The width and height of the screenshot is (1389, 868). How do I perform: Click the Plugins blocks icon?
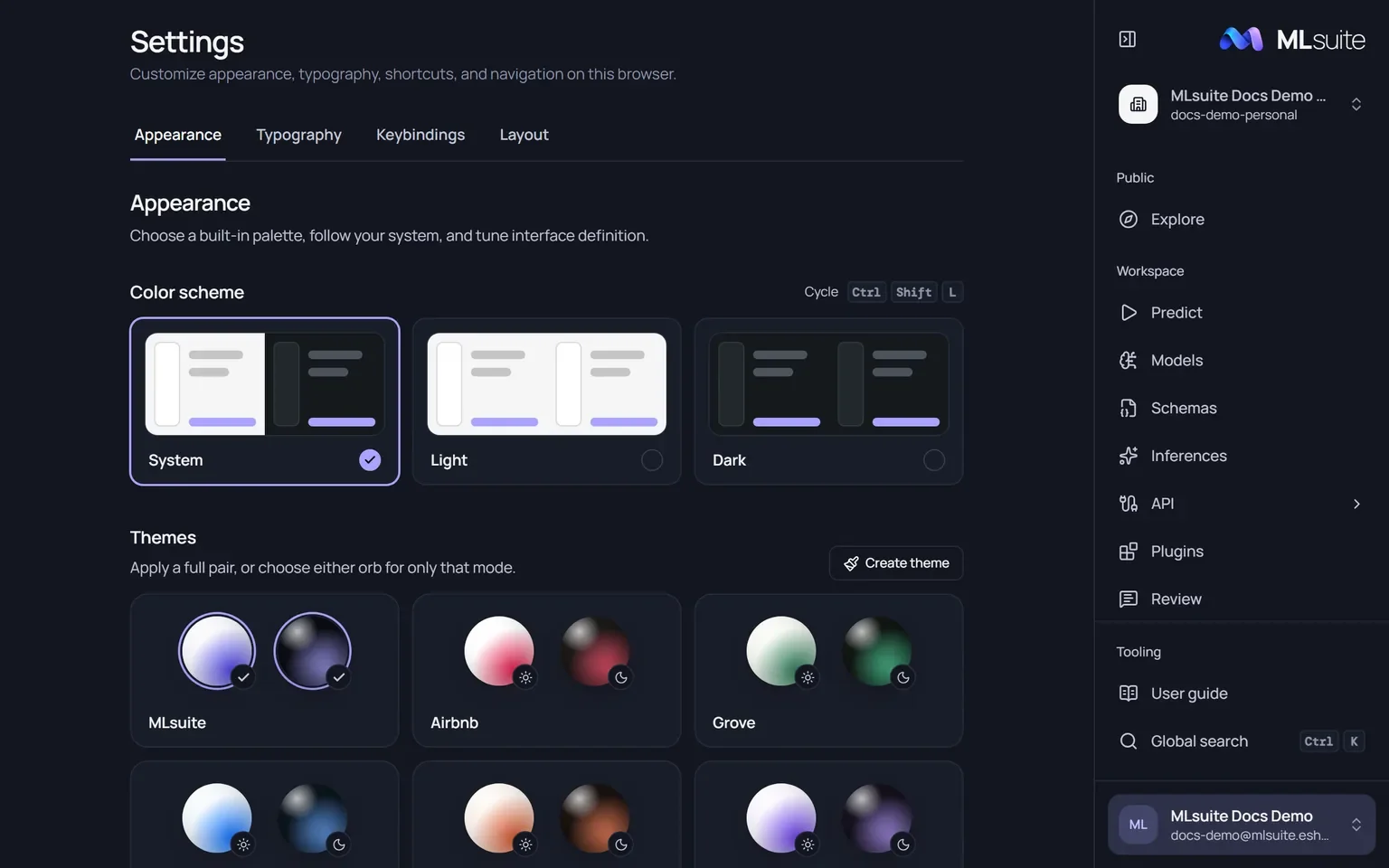pos(1128,552)
